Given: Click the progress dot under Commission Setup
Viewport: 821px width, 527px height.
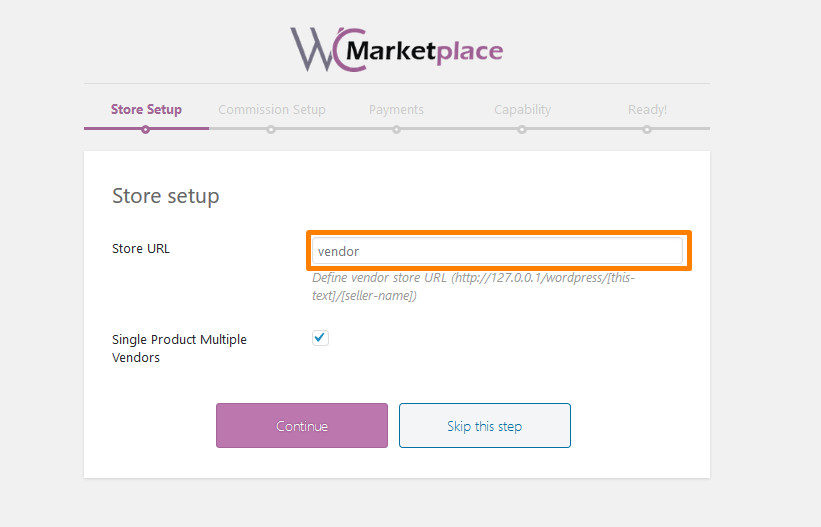Looking at the screenshot, I should pos(271,129).
